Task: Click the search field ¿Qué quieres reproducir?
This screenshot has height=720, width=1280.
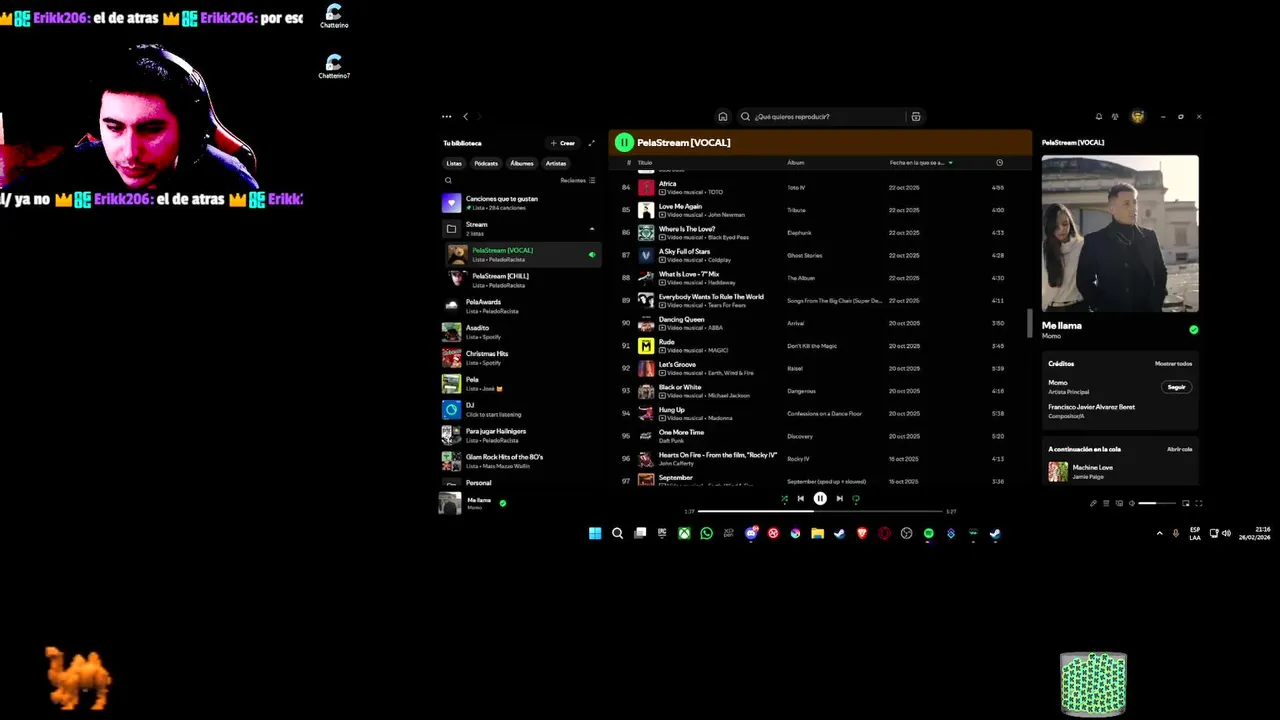Action: [x=820, y=117]
